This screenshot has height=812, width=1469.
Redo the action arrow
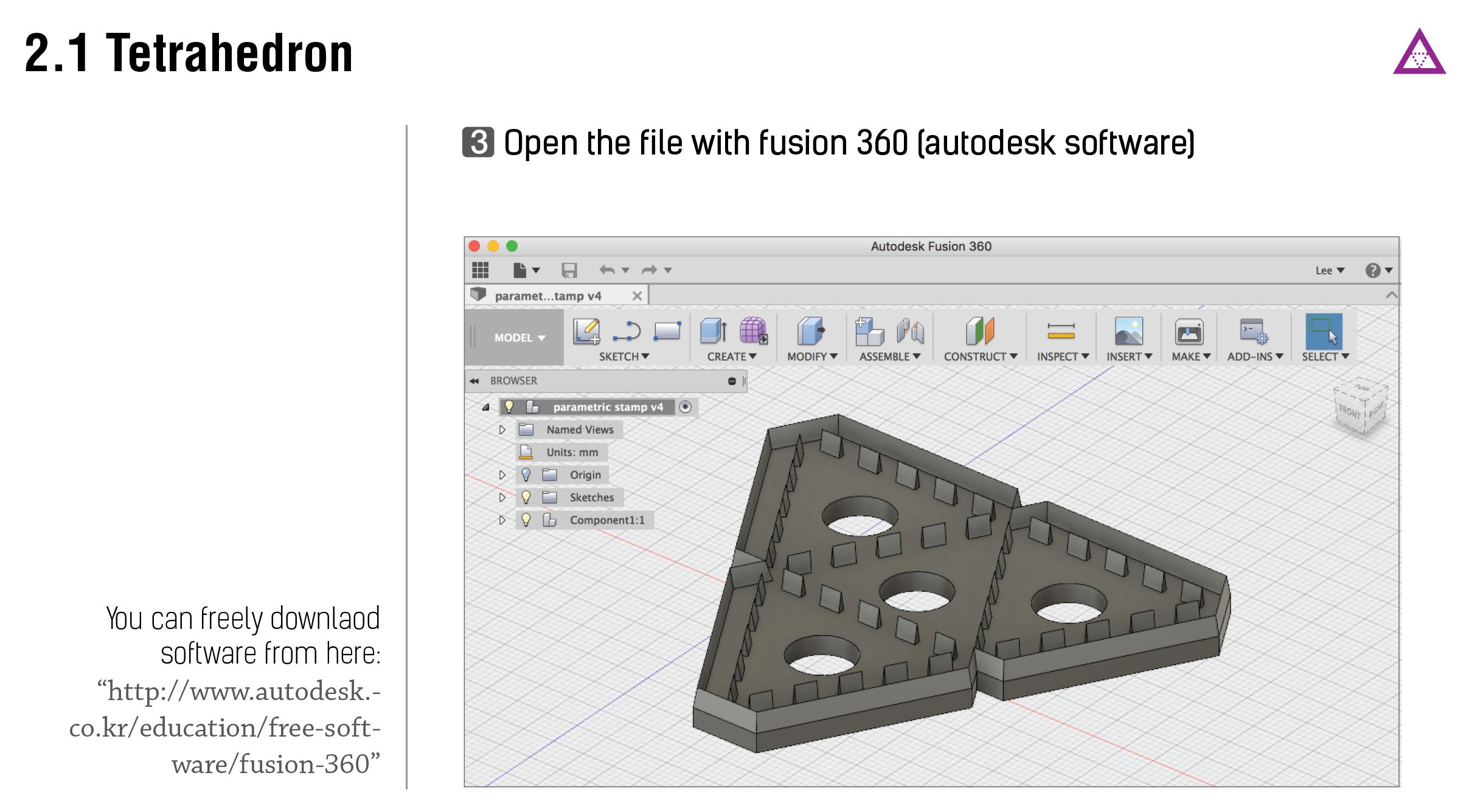650,269
